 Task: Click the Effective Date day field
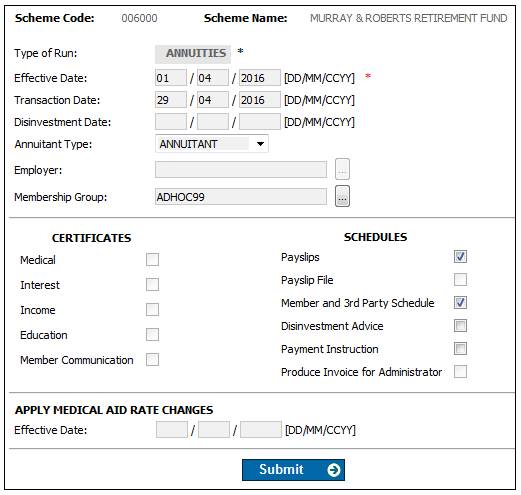click(x=171, y=78)
